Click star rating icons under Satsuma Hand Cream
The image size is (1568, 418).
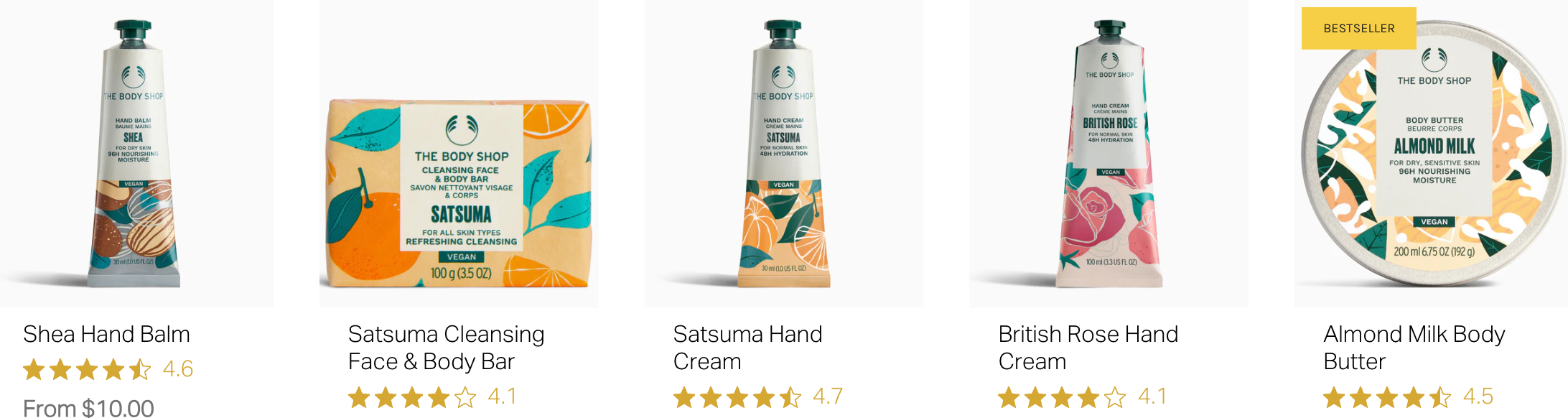pos(737,397)
